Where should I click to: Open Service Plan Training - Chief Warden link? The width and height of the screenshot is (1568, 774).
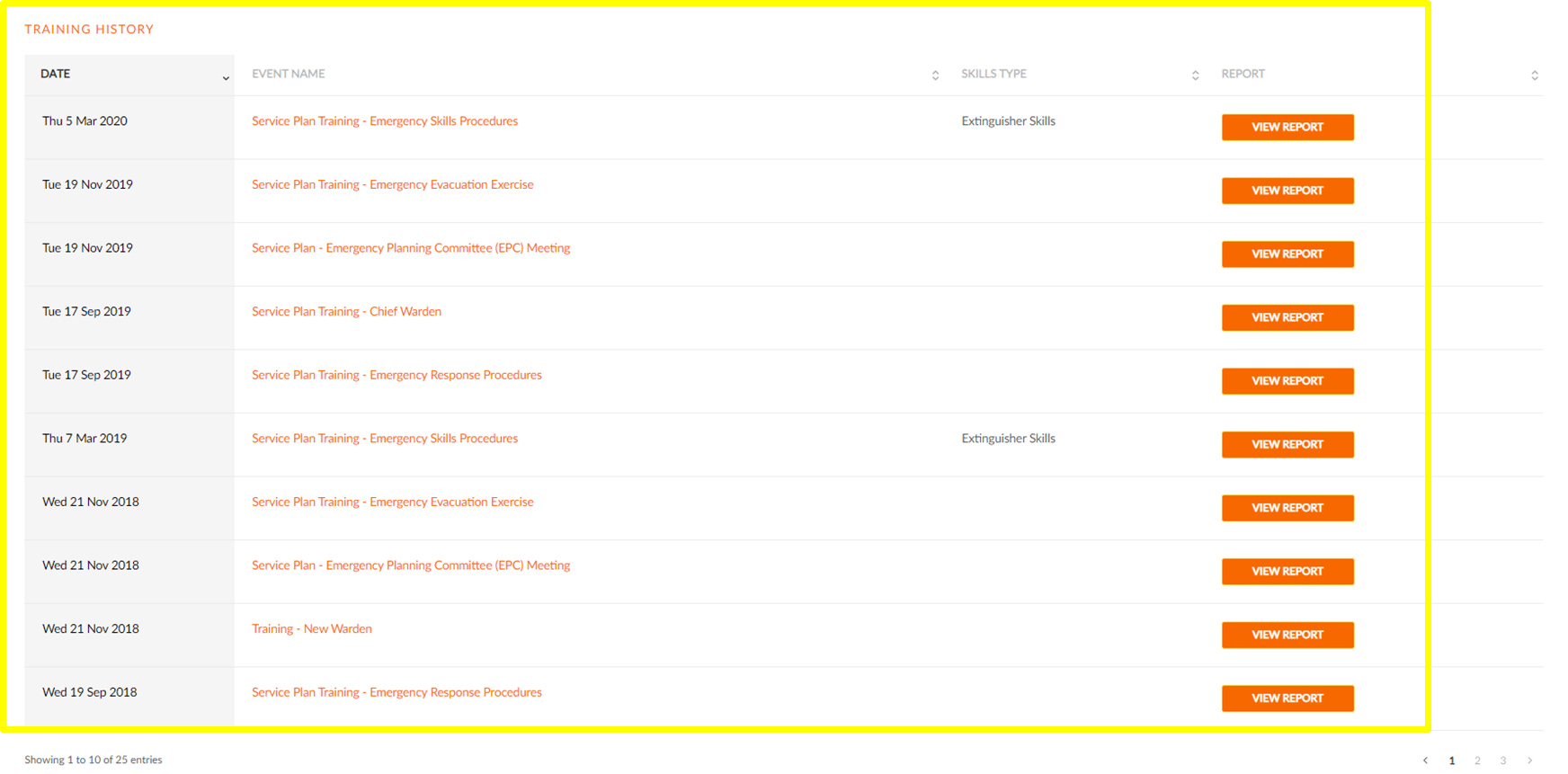click(346, 312)
